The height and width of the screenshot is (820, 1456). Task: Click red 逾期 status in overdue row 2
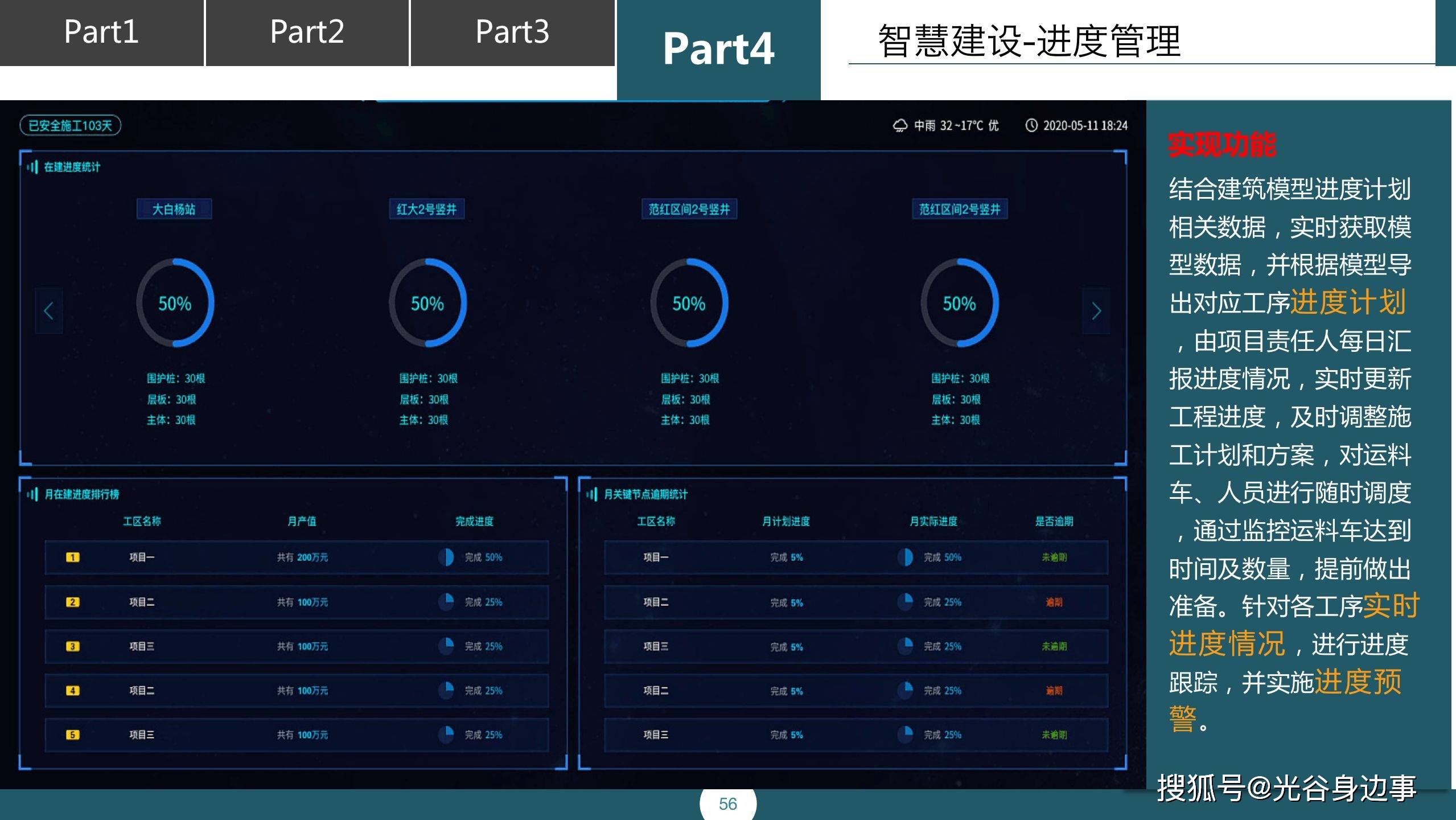tap(1054, 602)
